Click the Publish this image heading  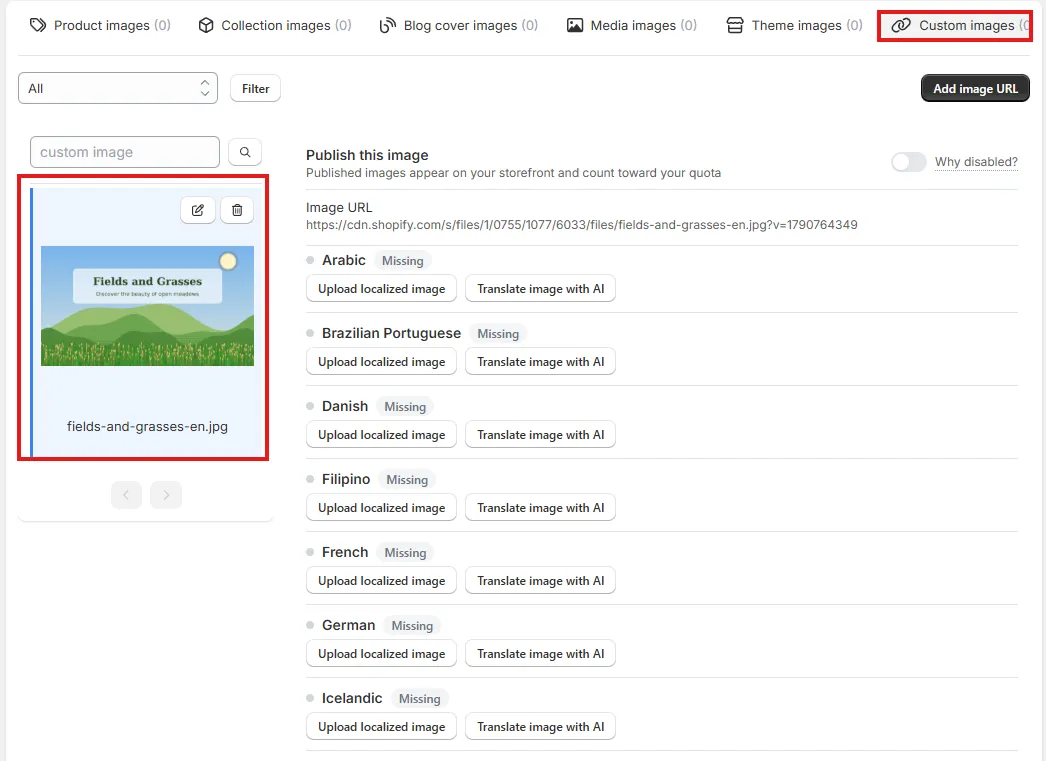(368, 155)
